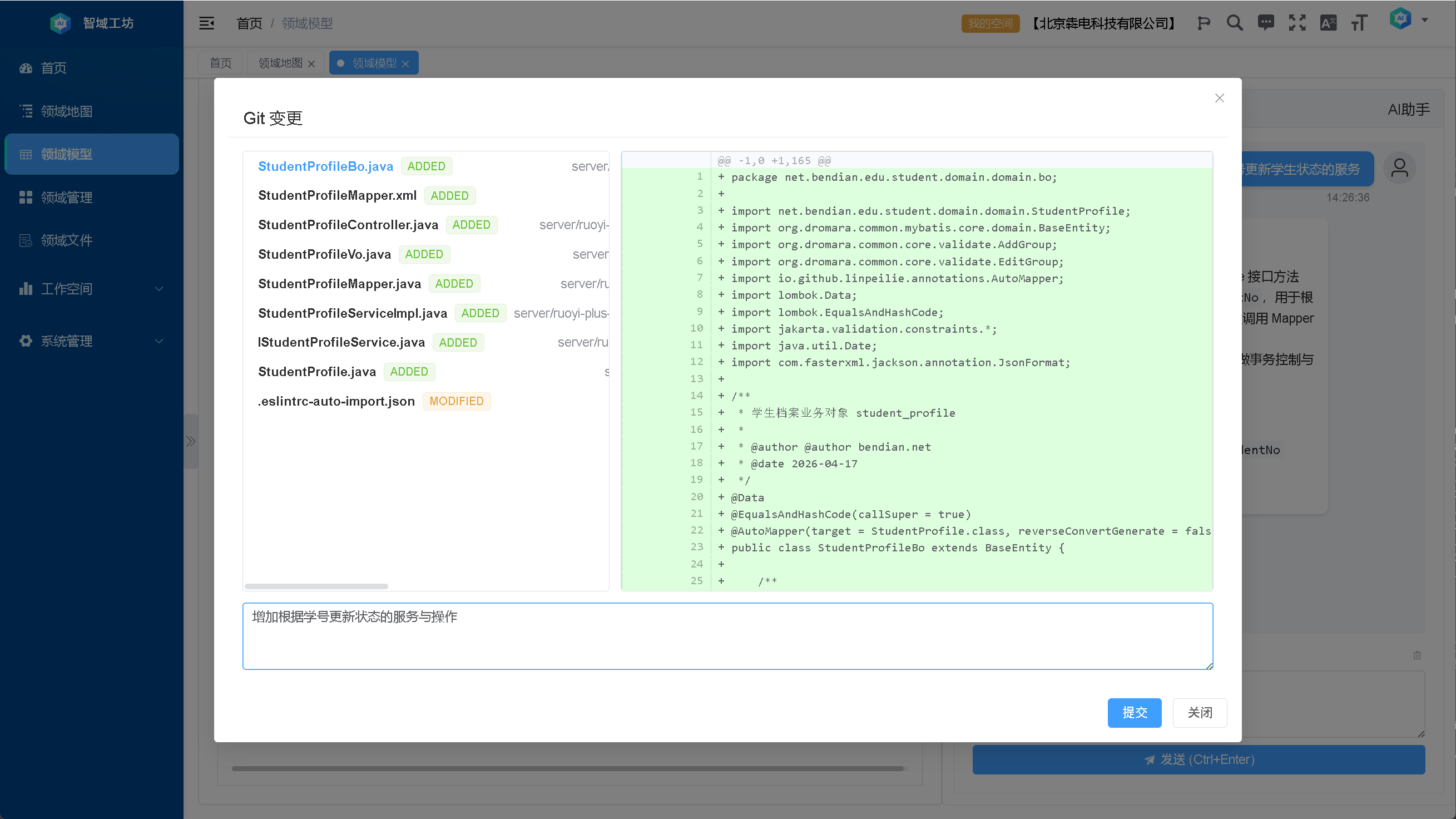The width and height of the screenshot is (1456, 819).
Task: Open 领域文件 in the sidebar
Action: click(x=66, y=240)
